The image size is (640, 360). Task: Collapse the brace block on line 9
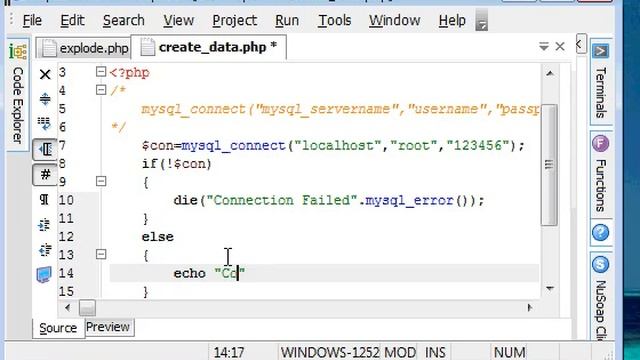coord(101,181)
